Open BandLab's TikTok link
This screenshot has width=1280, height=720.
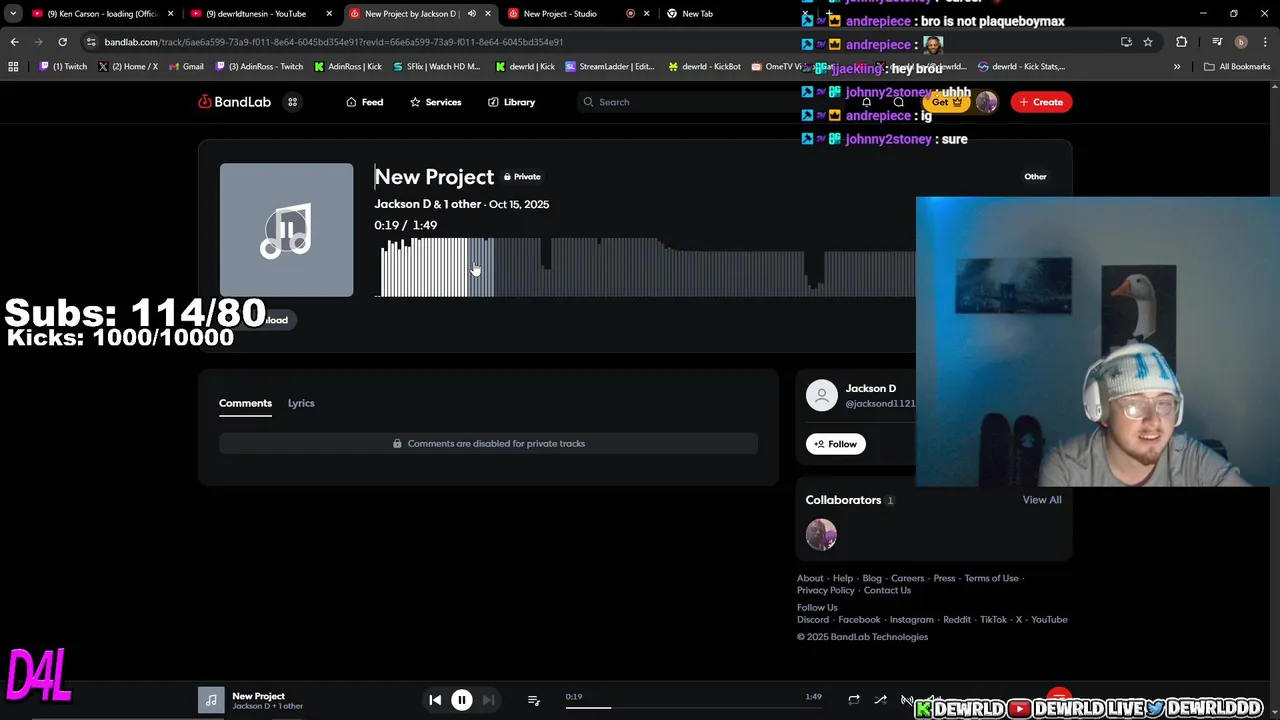click(x=993, y=619)
